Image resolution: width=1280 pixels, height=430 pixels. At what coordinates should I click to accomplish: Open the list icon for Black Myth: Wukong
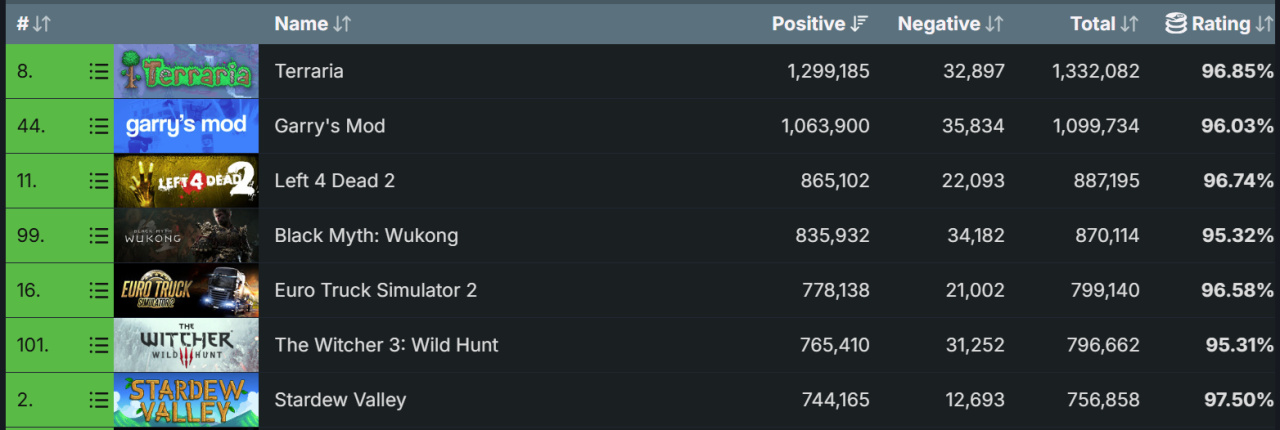click(x=98, y=236)
